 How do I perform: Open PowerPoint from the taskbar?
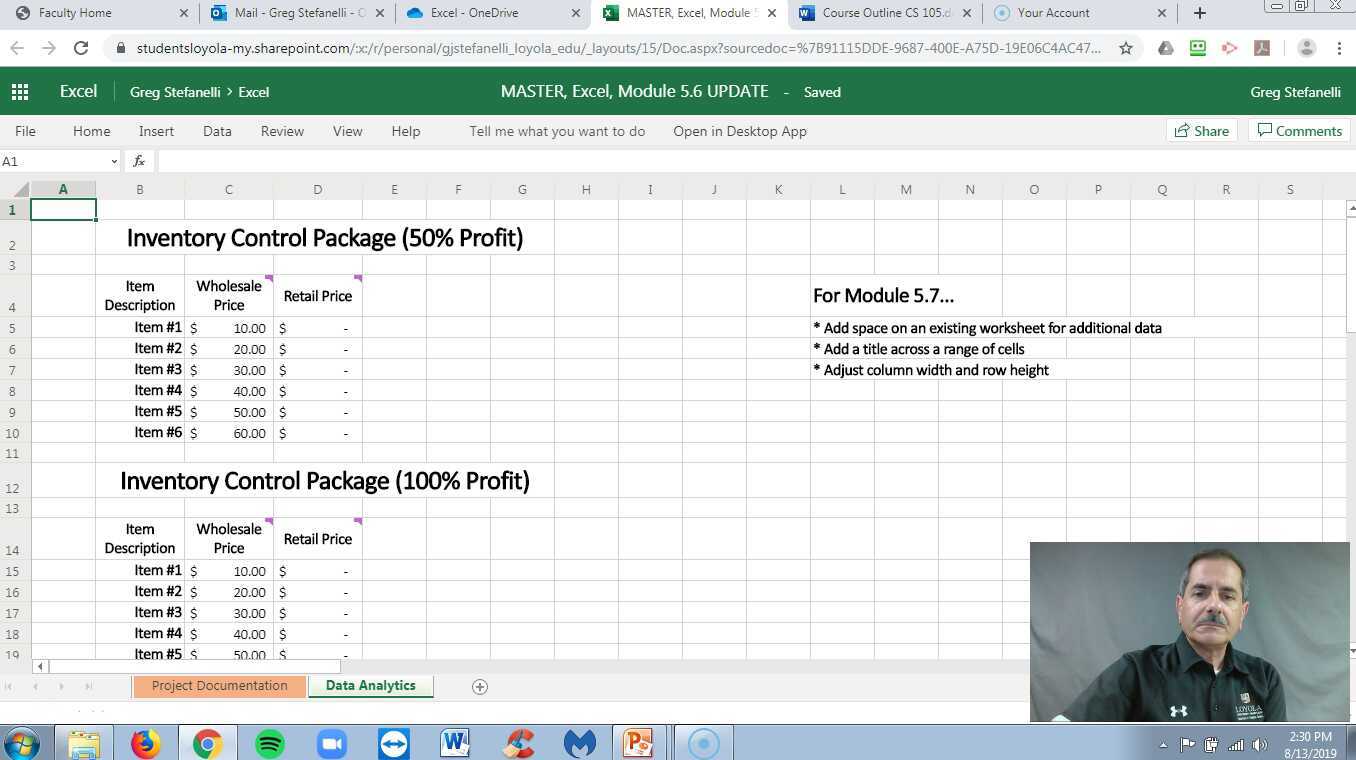[x=637, y=744]
